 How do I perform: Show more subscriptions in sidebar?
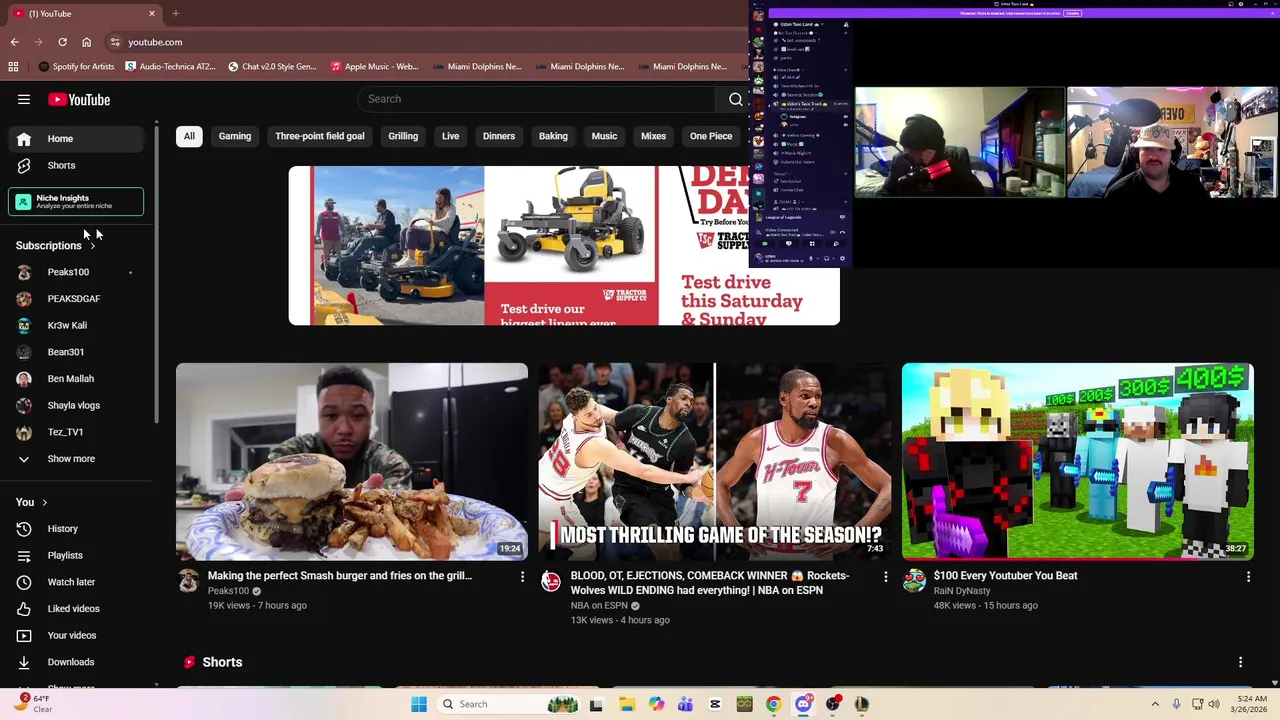(x=78, y=459)
